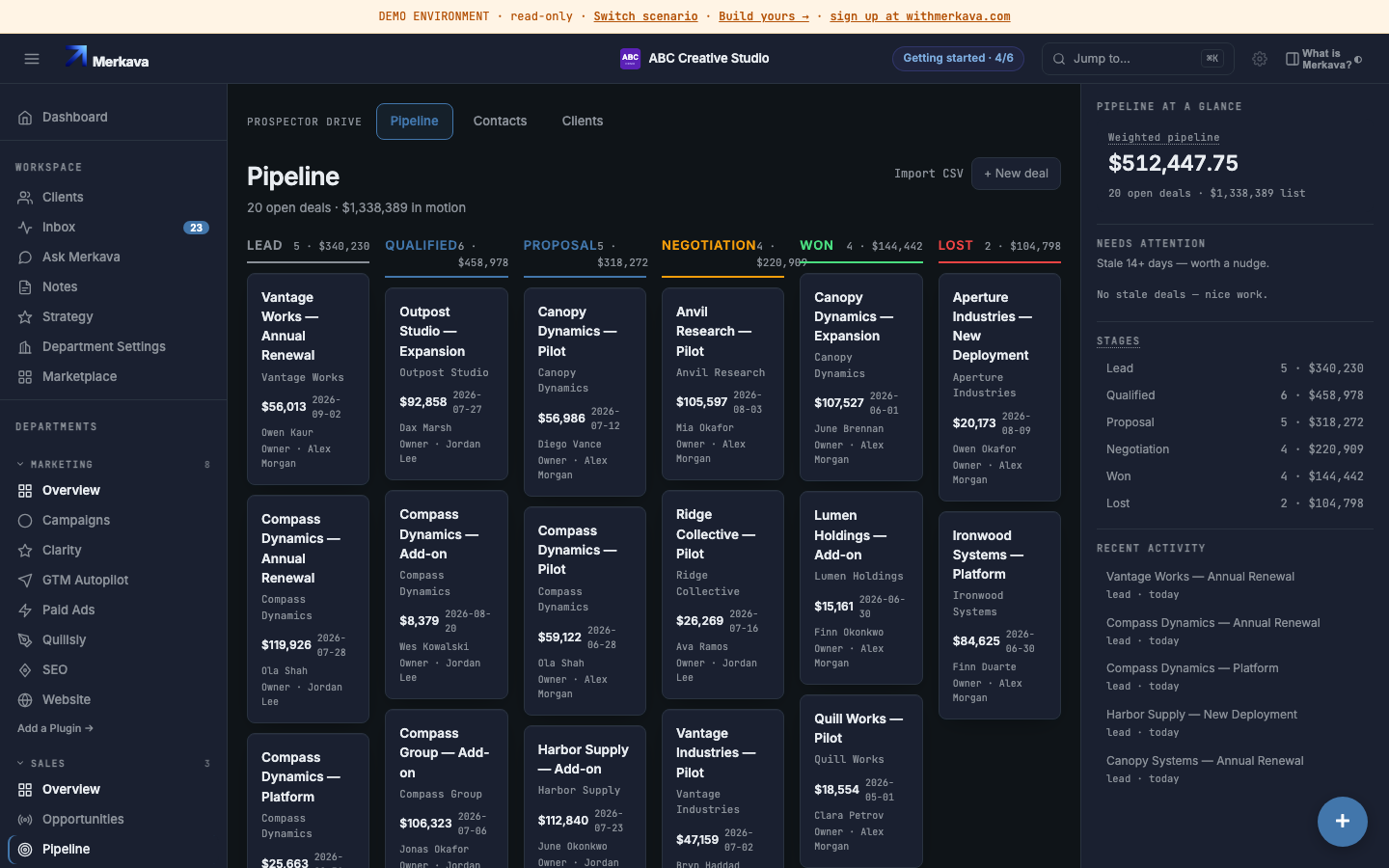The height and width of the screenshot is (868, 1389).
Task: Click the Paid Ads lightning icon
Action: (25, 610)
